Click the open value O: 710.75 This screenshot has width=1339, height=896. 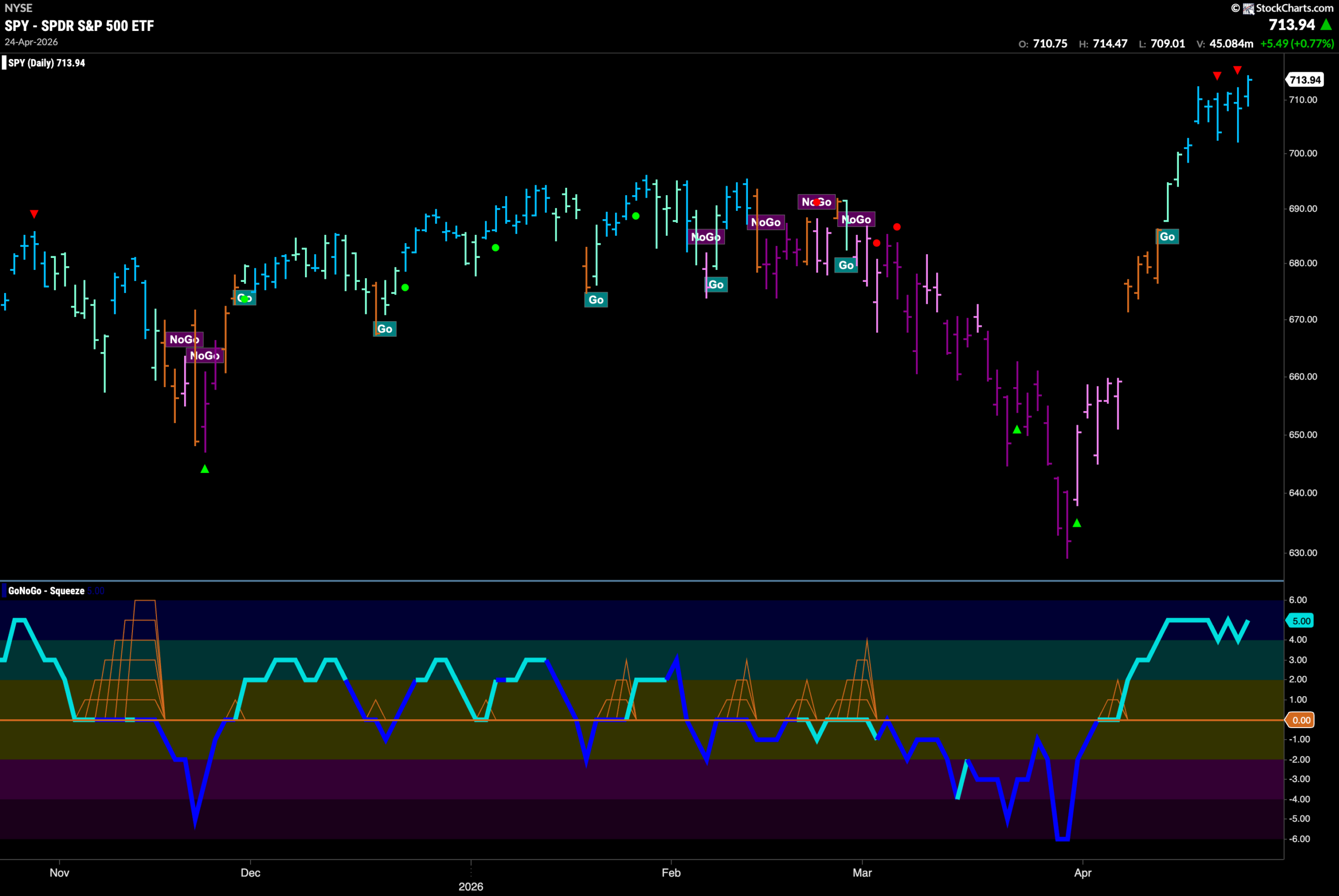(1043, 44)
